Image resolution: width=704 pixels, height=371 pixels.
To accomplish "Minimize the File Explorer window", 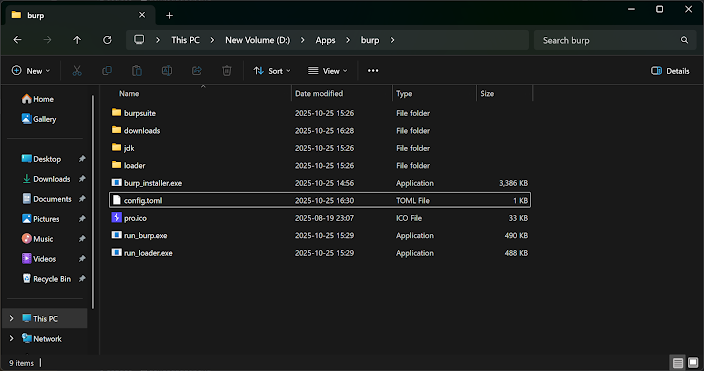I will [631, 9].
